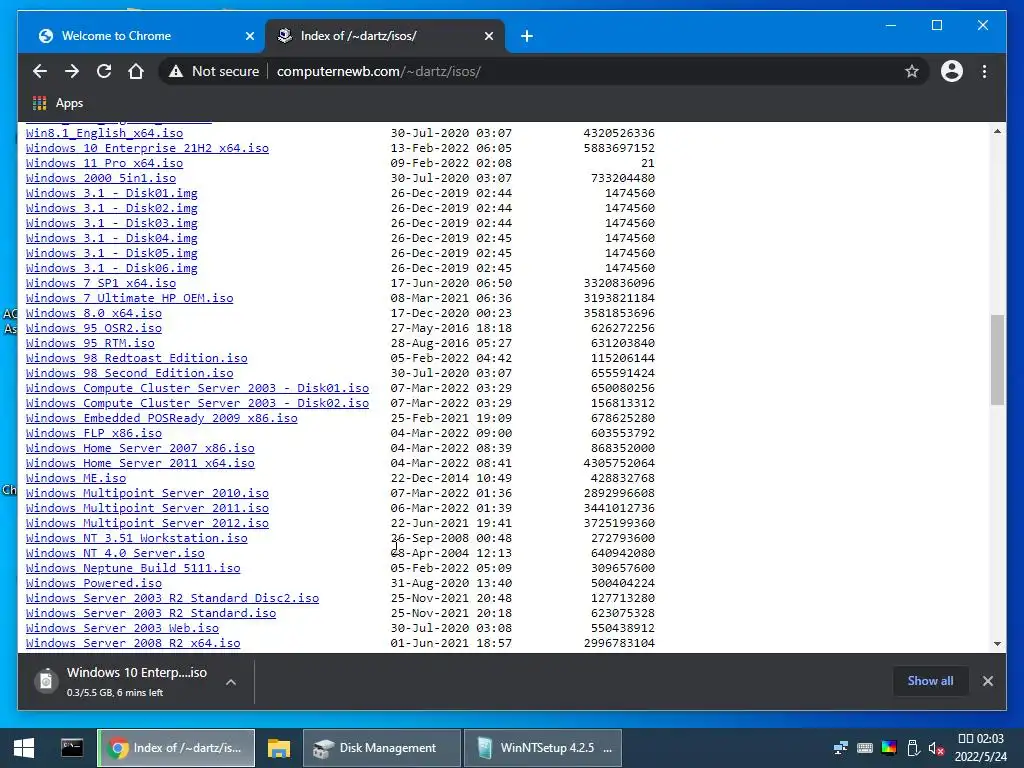This screenshot has width=1024, height=768.
Task: Close the Welcome to Chrome tab
Action: [249, 36]
